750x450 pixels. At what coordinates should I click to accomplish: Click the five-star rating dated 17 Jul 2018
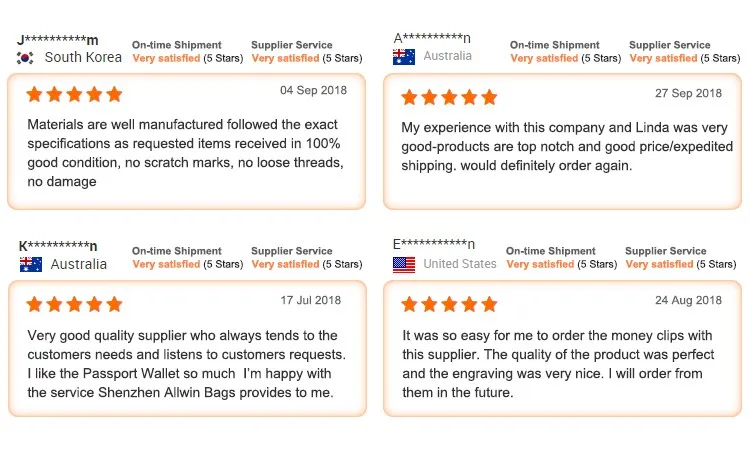click(x=74, y=304)
